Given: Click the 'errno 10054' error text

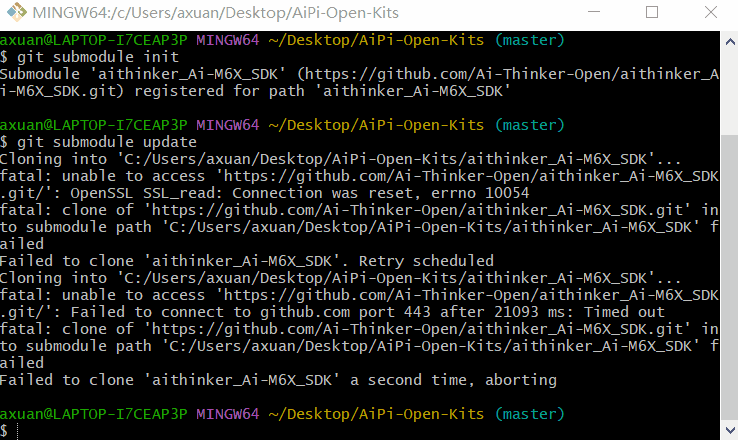Looking at the screenshot, I should point(480,193).
